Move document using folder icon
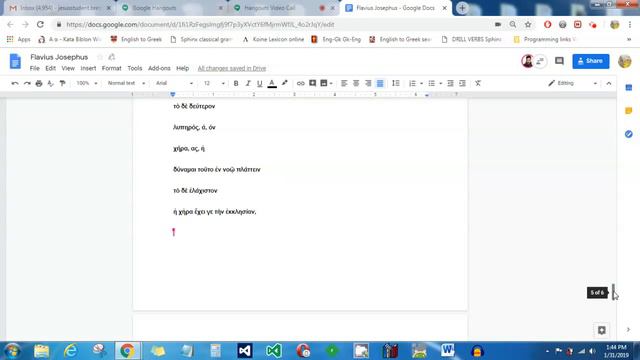Image resolution: width=640 pixels, height=360 pixels. [112, 57]
